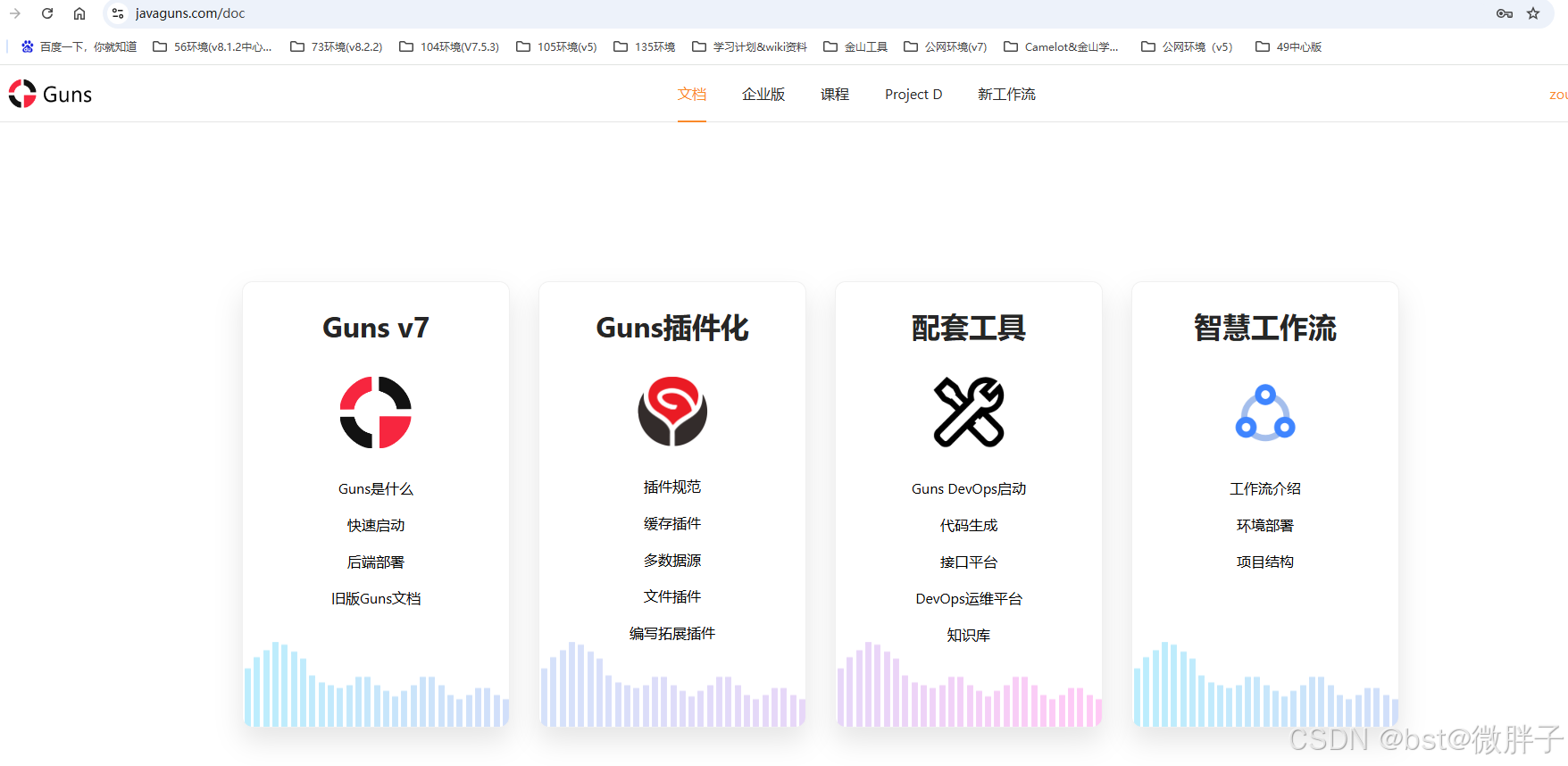Go to the Project D tab
The width and height of the screenshot is (1568, 766).
point(913,94)
